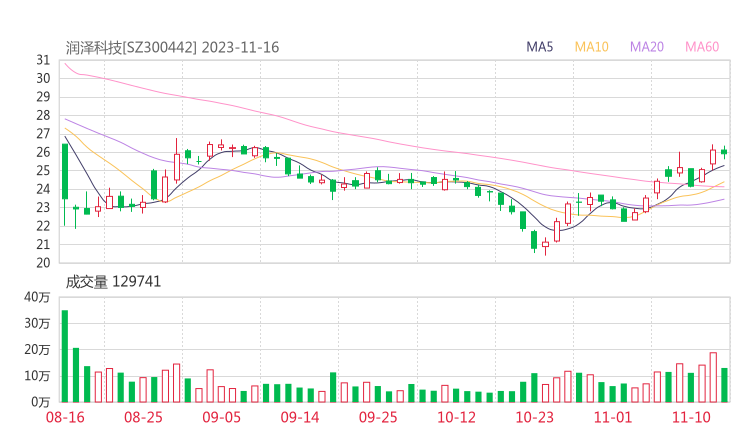This screenshot has width=740, height=440.
Task: Click the price axis label 27
Action: 43,134
